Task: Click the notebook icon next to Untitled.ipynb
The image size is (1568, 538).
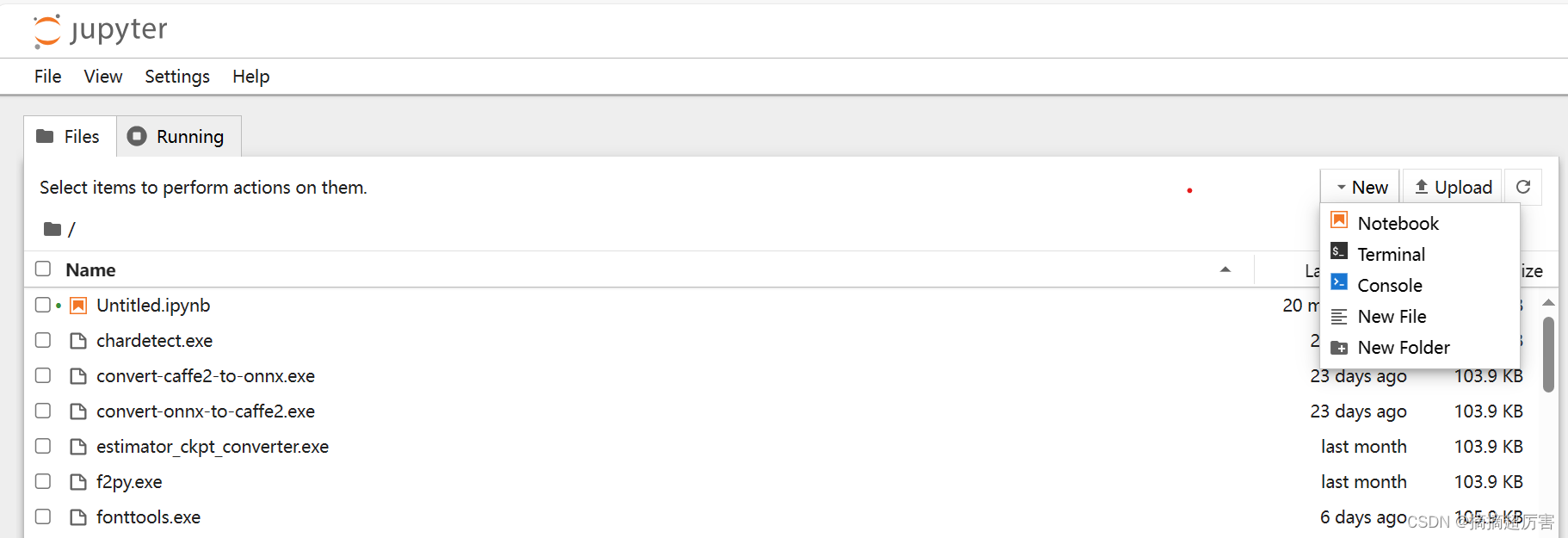Action: click(x=77, y=305)
